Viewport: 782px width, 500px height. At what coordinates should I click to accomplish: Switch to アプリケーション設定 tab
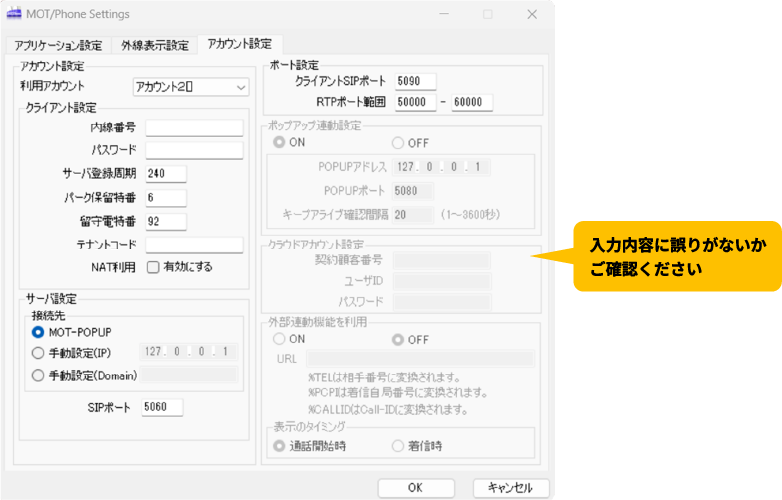tap(58, 45)
